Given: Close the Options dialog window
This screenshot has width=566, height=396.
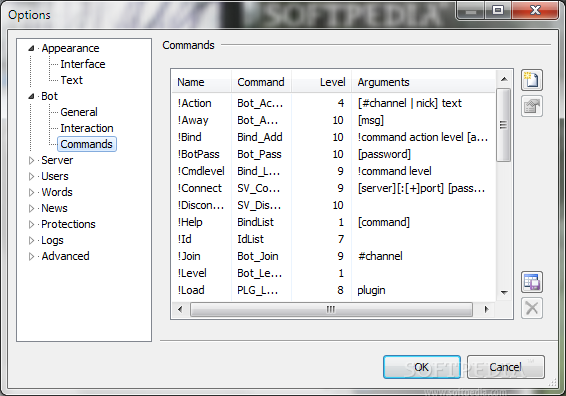Looking at the screenshot, I should pyautogui.click(x=535, y=10).
